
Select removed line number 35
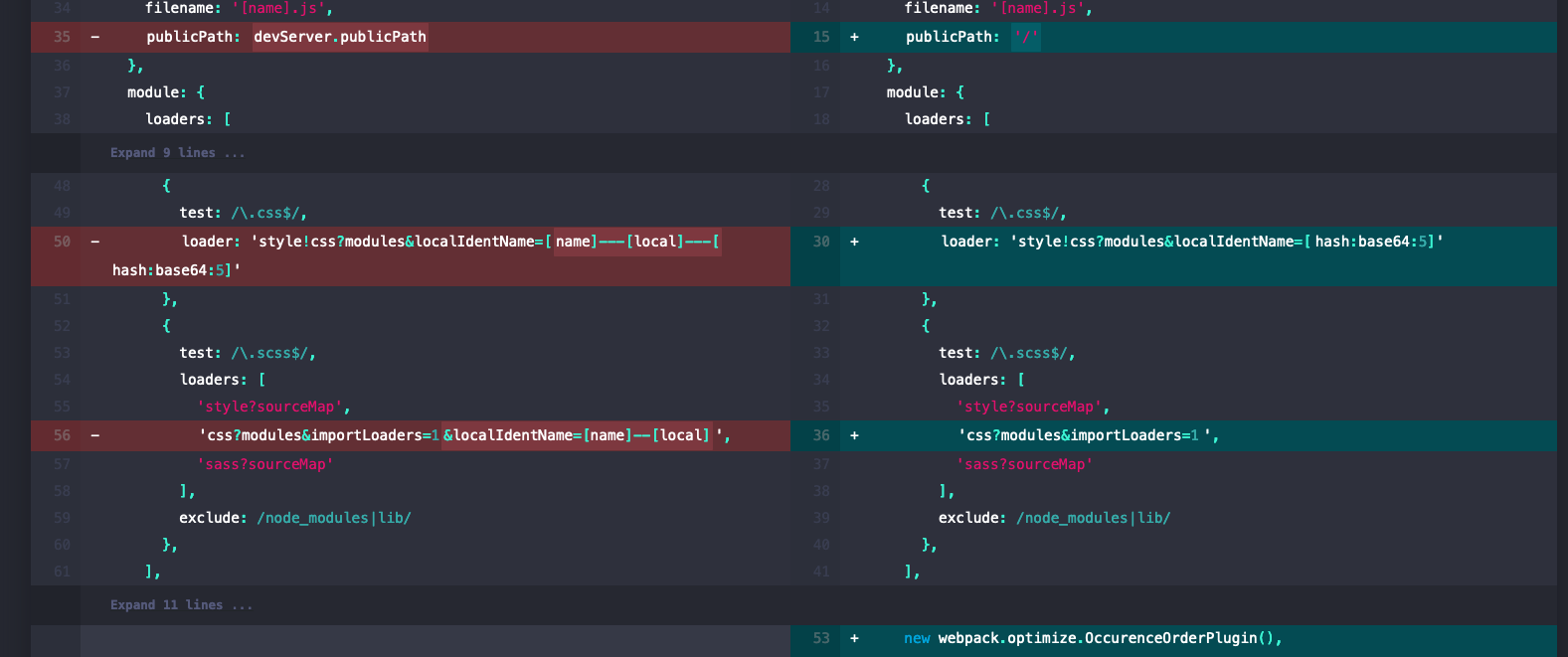coord(62,37)
